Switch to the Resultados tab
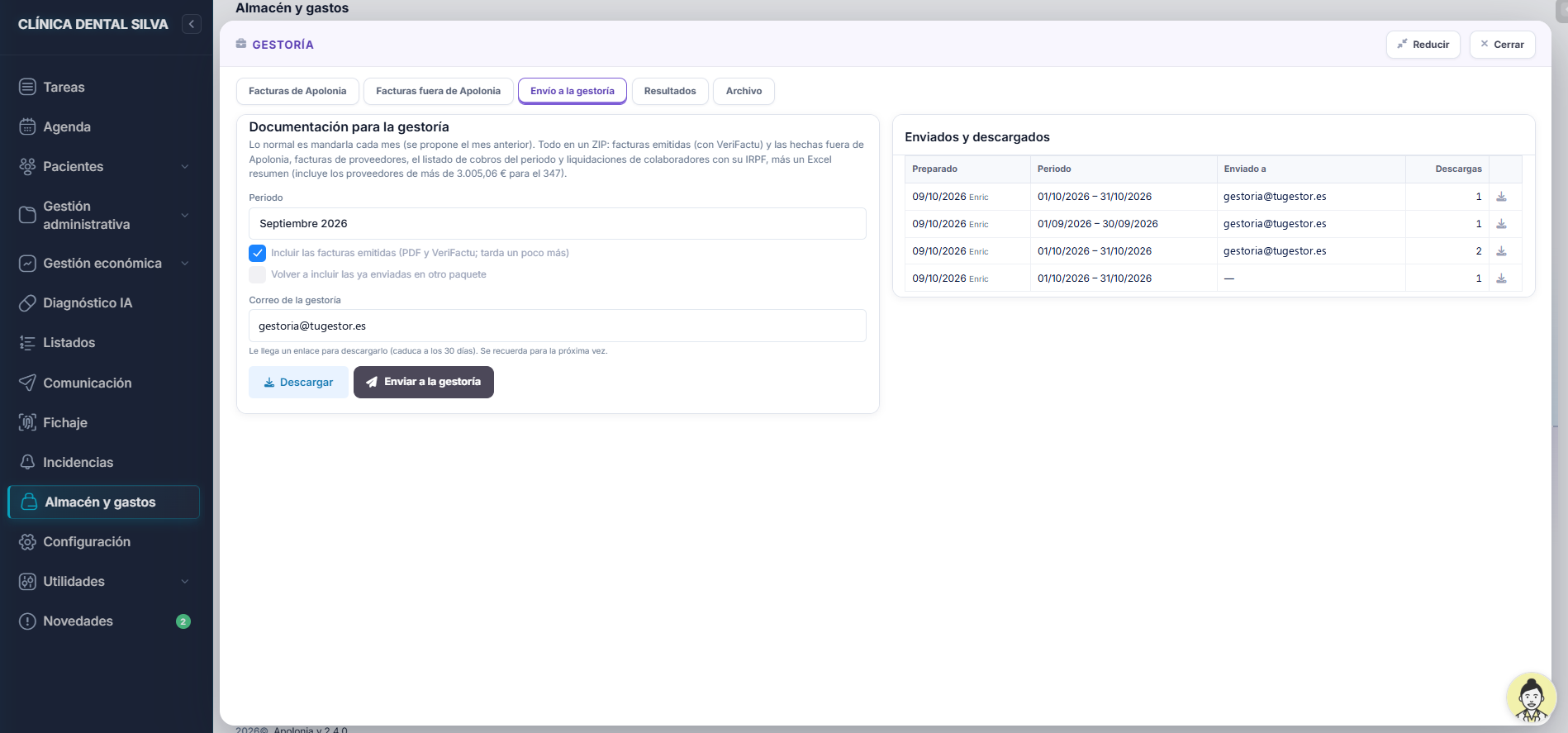Image resolution: width=1568 pixels, height=733 pixels. coord(670,91)
